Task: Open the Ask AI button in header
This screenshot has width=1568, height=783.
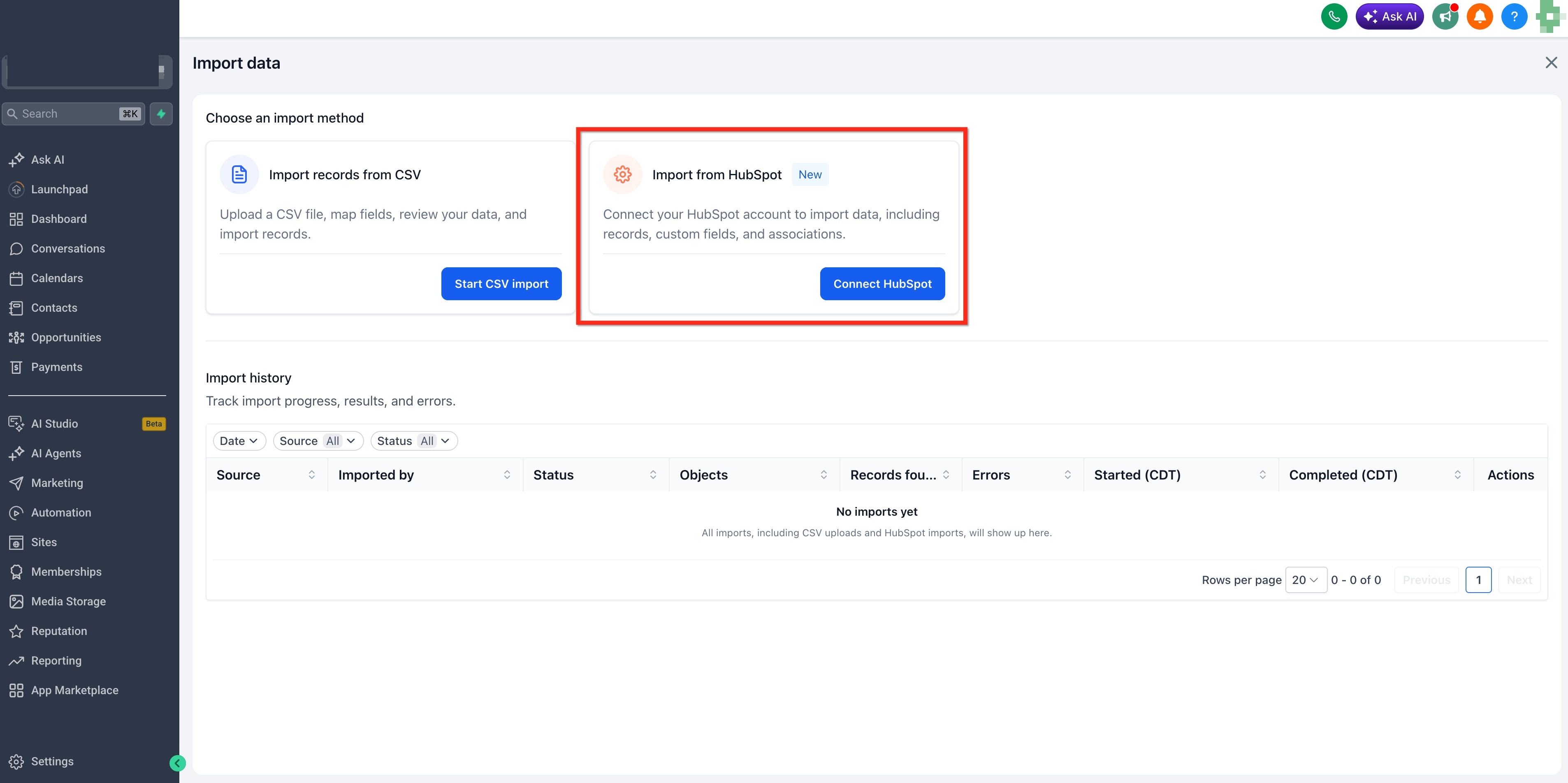Action: pyautogui.click(x=1389, y=16)
